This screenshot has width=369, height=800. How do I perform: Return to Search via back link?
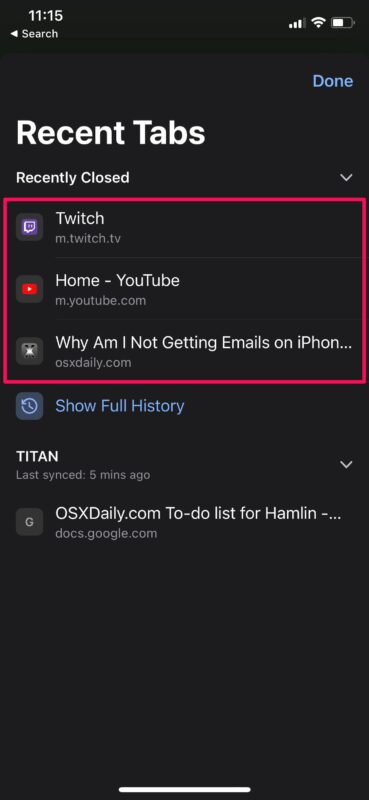[x=34, y=34]
